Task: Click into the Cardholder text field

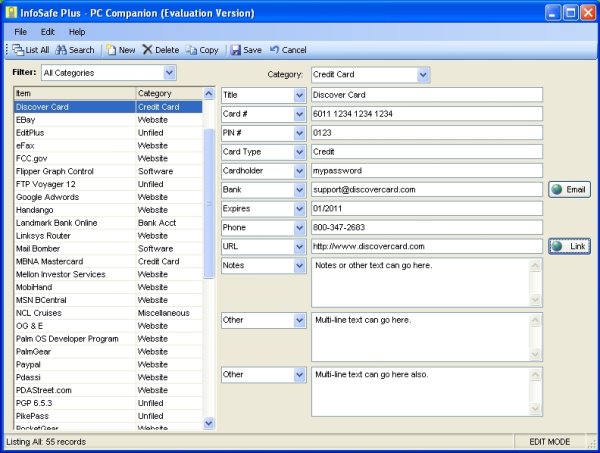Action: click(x=426, y=171)
